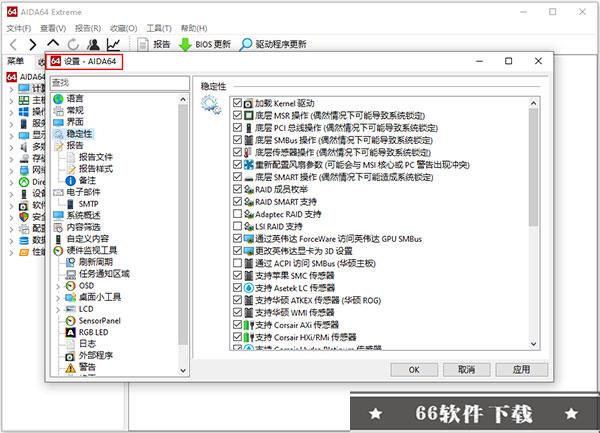This screenshot has width=600, height=433.
Task: Expand the 多媒体 speaker node in main tree
Action: click(11, 148)
